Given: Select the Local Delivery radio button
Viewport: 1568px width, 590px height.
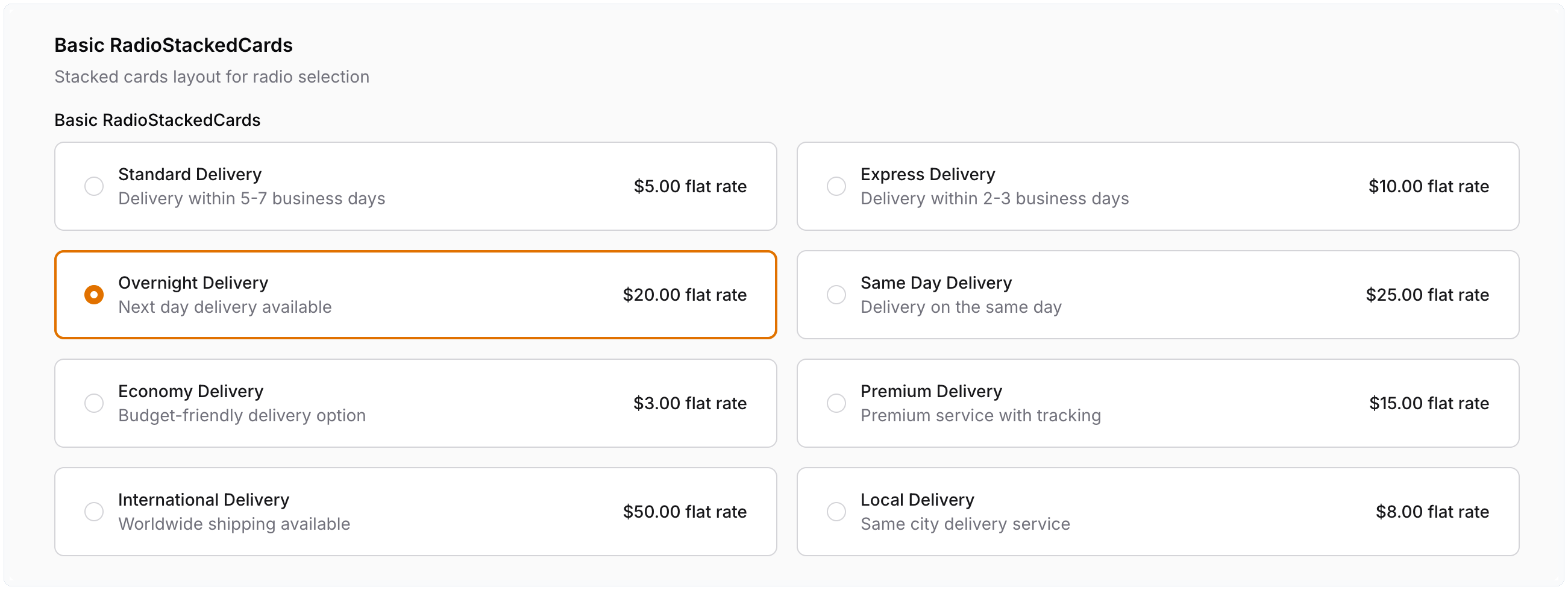Looking at the screenshot, I should tap(836, 512).
